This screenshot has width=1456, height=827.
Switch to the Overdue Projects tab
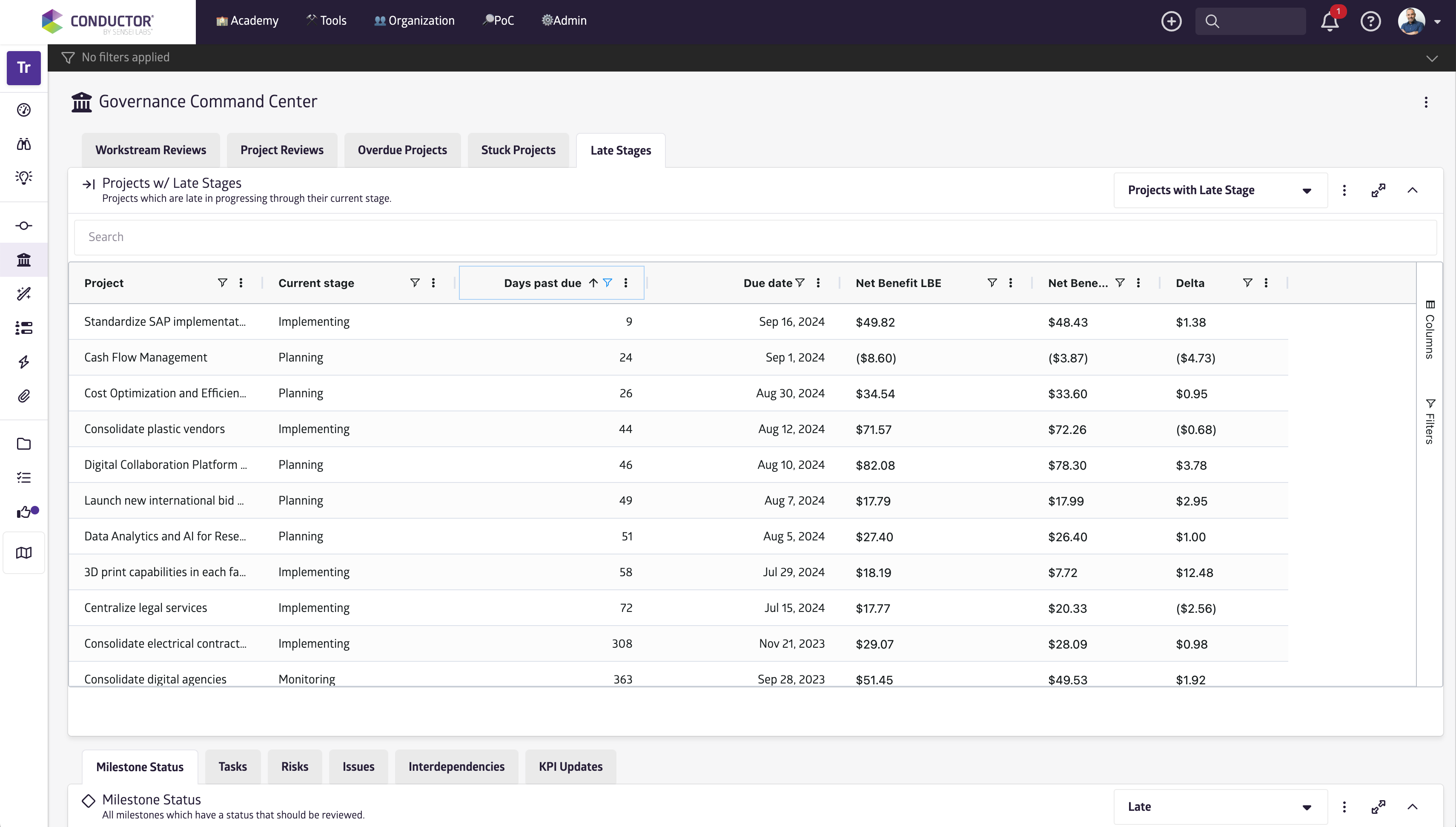402,150
